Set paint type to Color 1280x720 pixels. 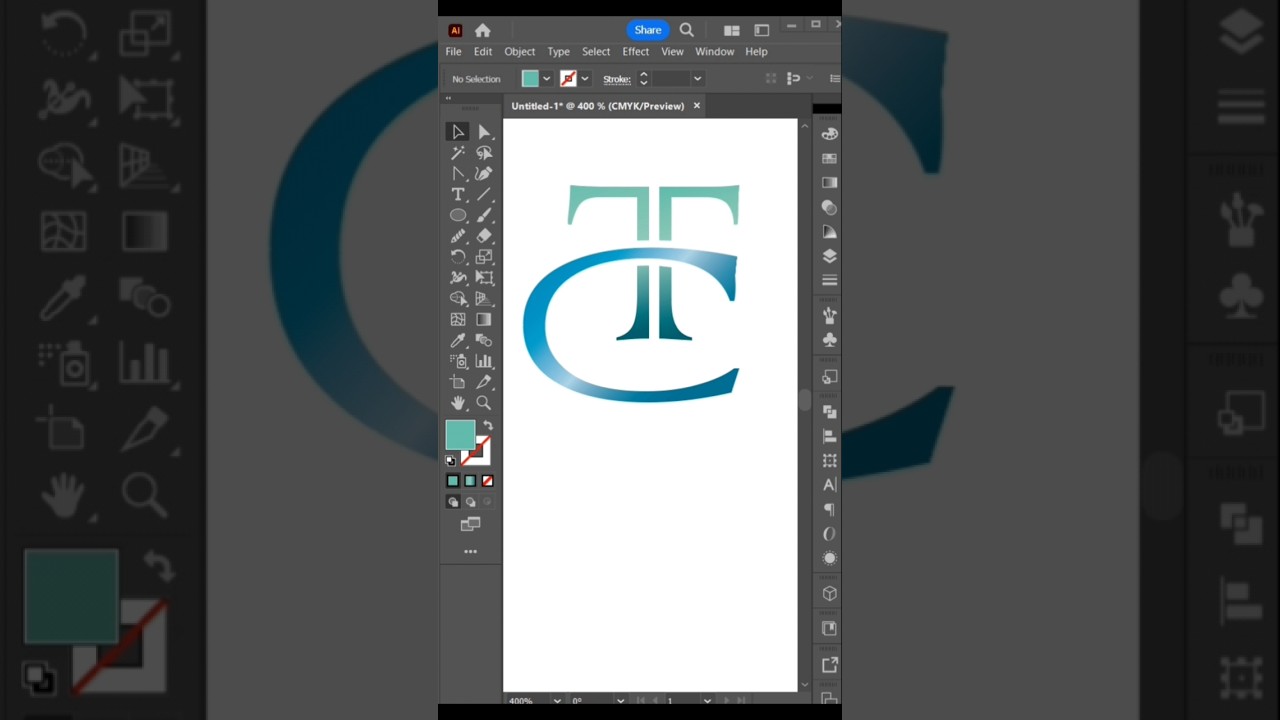point(453,481)
